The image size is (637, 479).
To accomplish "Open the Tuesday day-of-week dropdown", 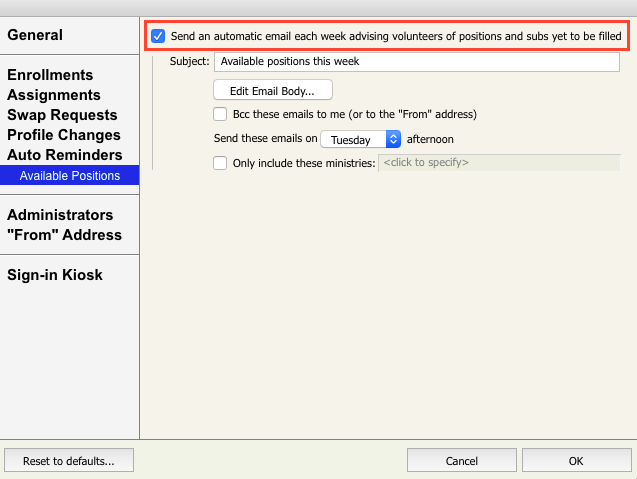I will 360,140.
